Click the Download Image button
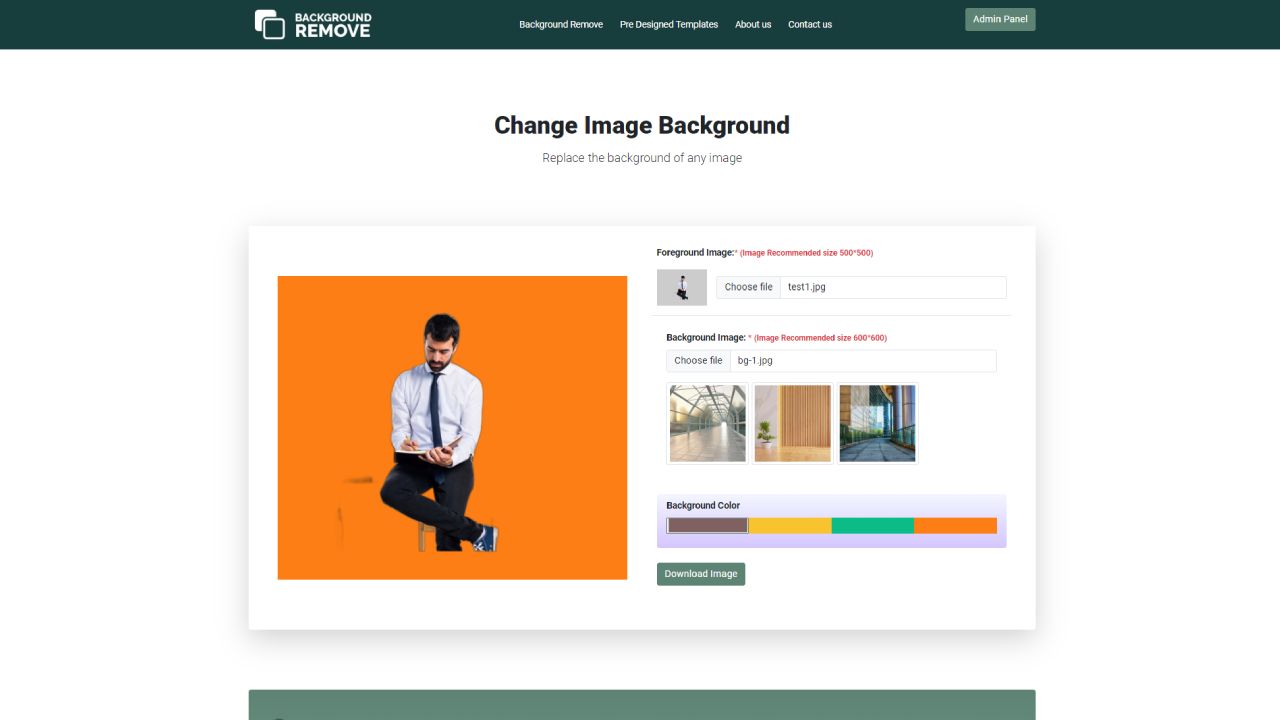 click(x=700, y=574)
